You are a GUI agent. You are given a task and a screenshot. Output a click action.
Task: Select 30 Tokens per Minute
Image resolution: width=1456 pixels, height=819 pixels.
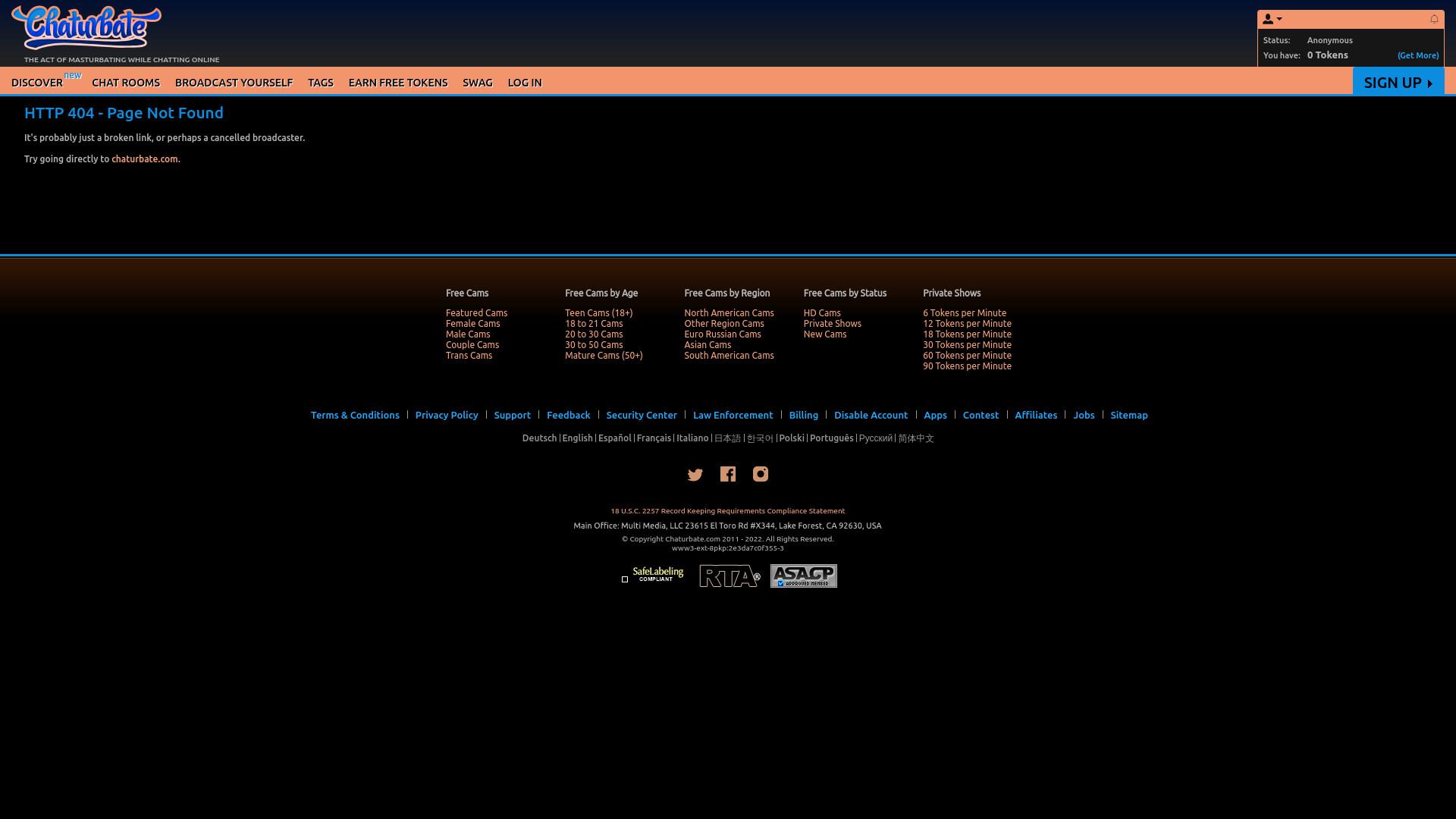[967, 345]
